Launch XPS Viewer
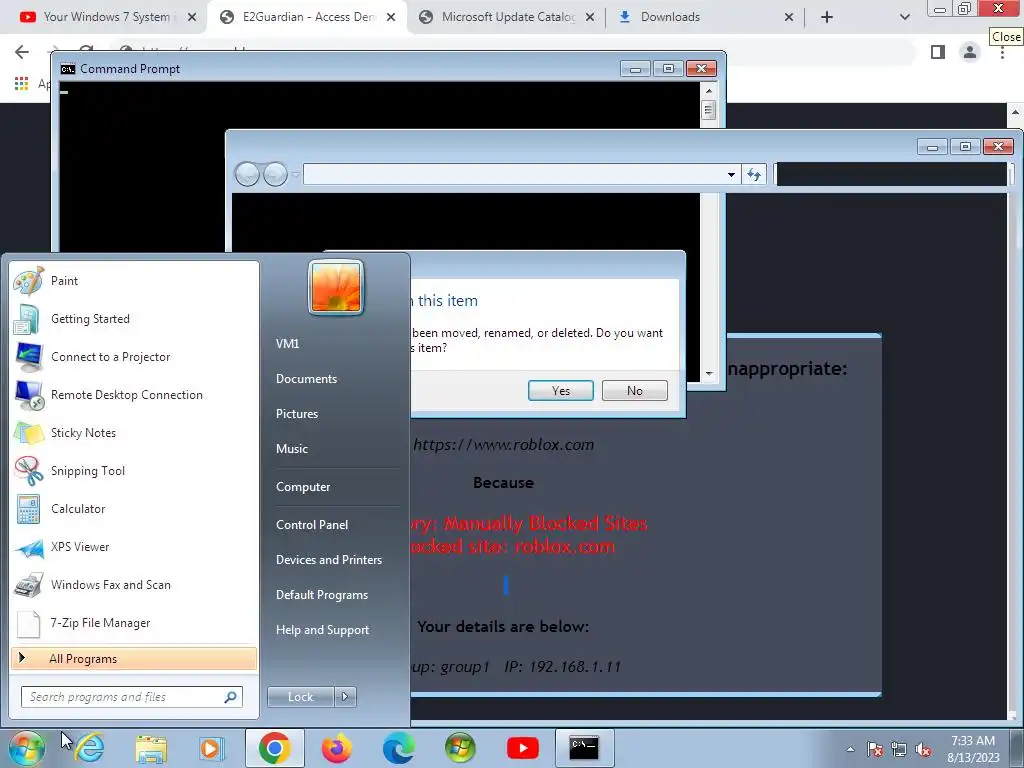The image size is (1024, 768). [x=134, y=547]
